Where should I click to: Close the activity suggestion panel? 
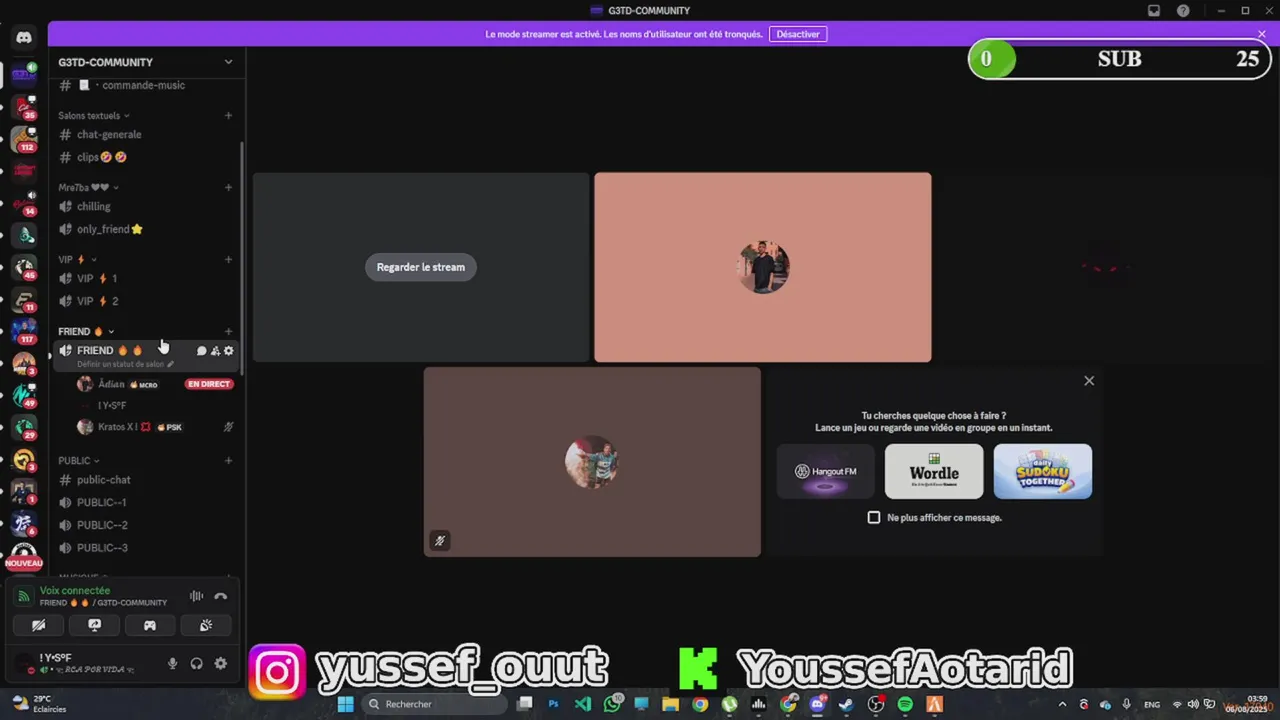coord(1089,381)
